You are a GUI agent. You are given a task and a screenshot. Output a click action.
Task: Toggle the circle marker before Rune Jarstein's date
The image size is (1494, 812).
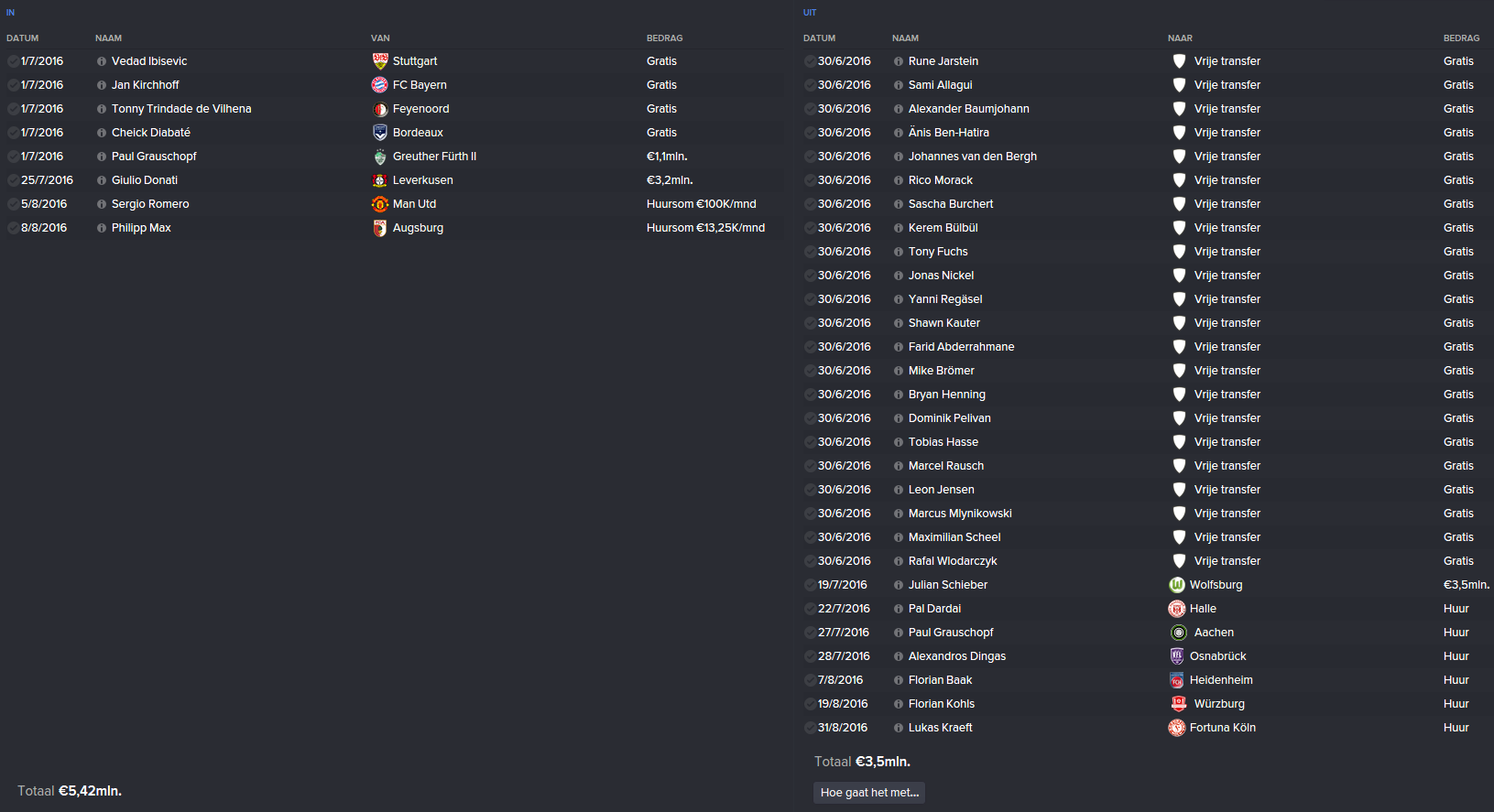point(810,61)
